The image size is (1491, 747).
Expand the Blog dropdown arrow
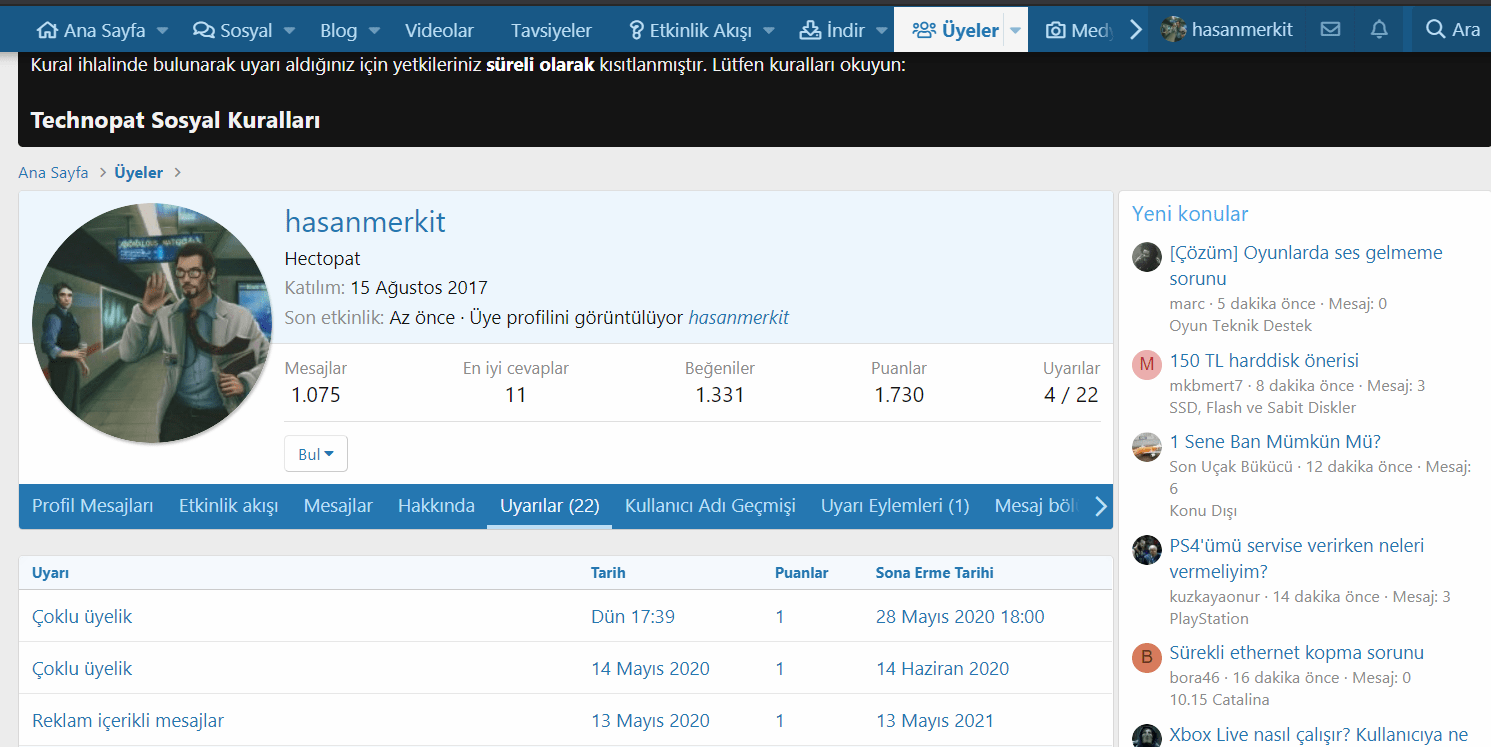click(374, 31)
